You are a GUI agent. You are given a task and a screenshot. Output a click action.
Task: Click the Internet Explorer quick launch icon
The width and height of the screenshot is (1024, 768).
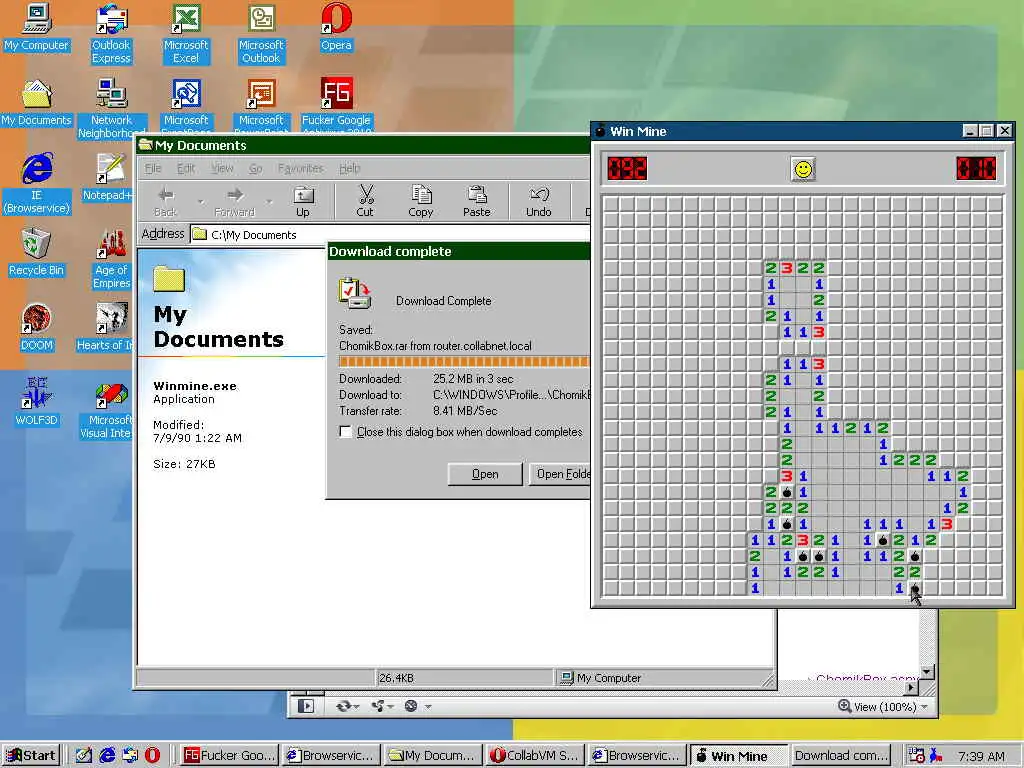[x=108, y=755]
